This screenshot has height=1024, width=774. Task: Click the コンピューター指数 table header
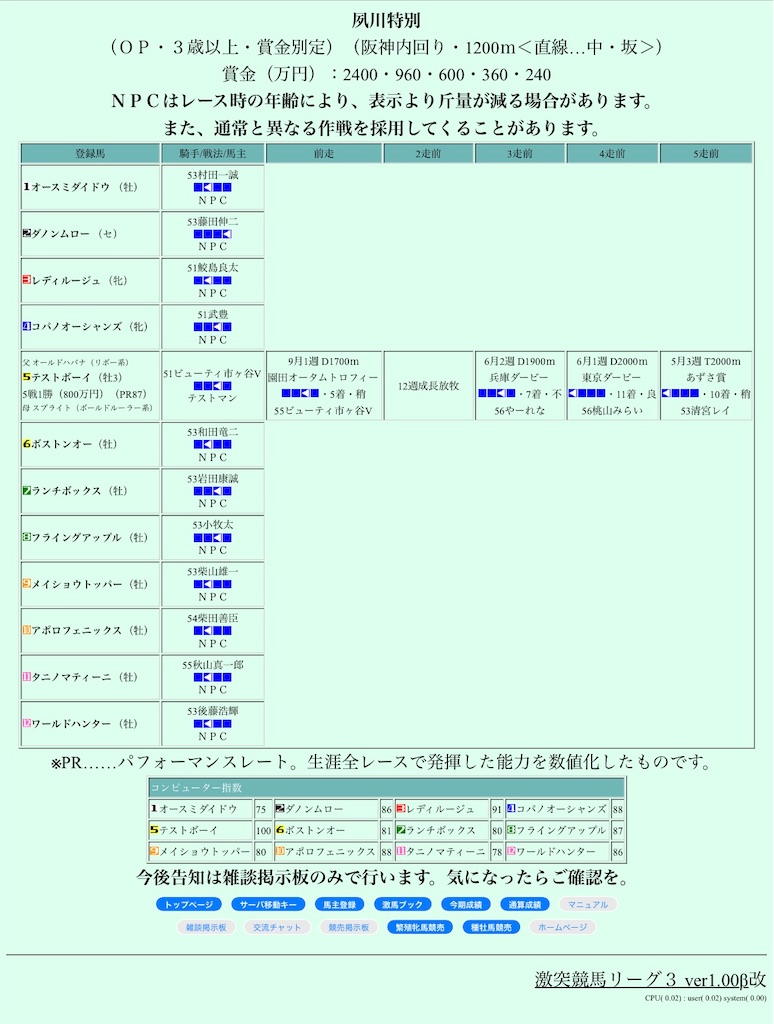pyautogui.click(x=387, y=788)
